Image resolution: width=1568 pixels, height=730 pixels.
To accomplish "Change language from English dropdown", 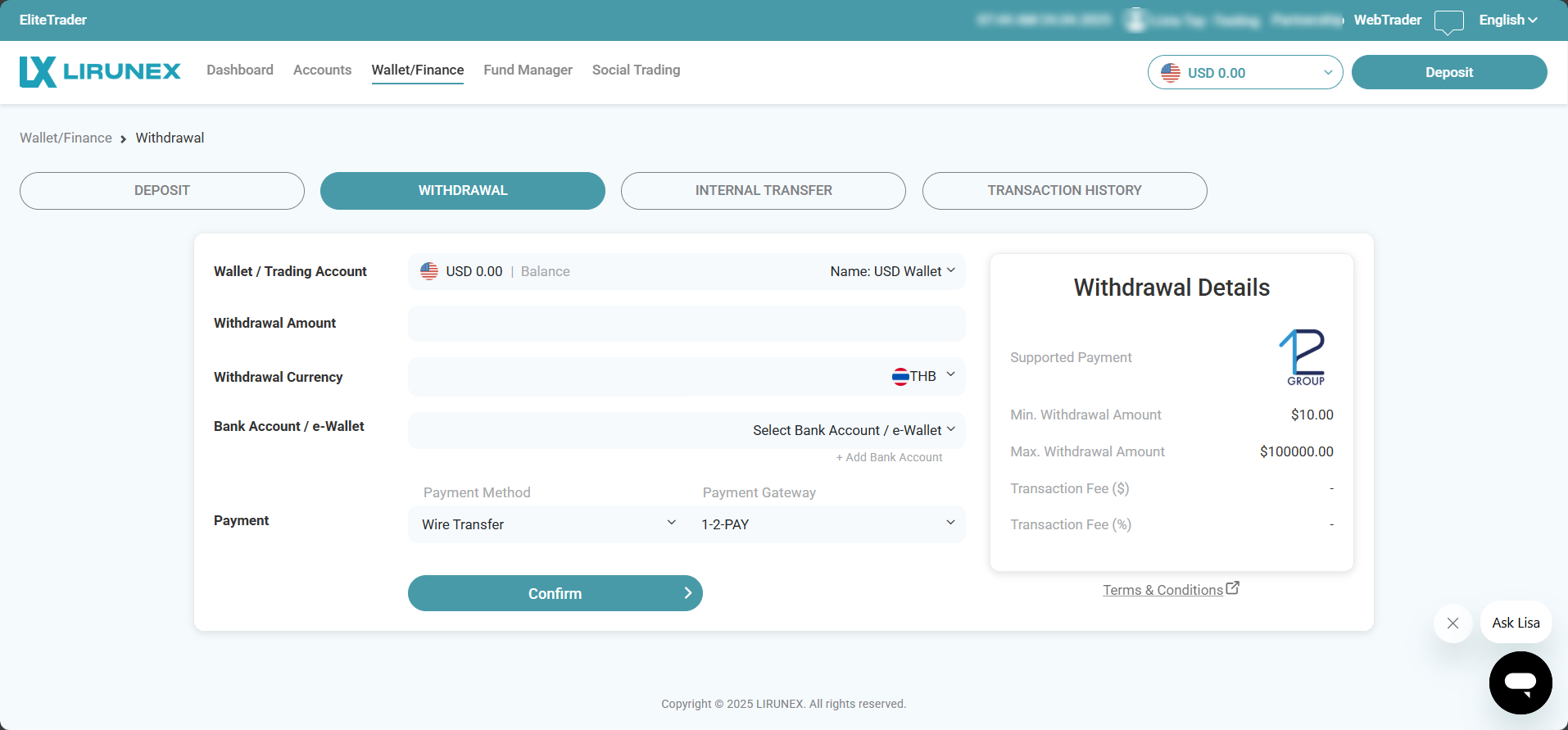I will pyautogui.click(x=1507, y=20).
